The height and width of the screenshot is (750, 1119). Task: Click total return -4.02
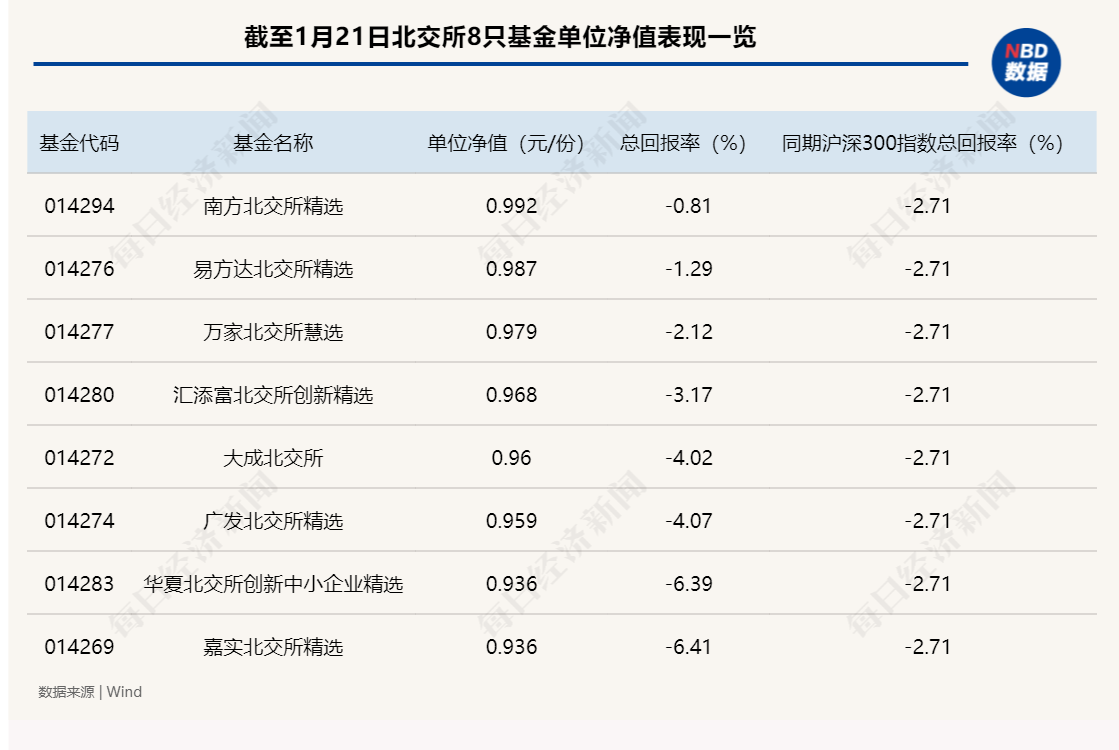tap(688, 457)
